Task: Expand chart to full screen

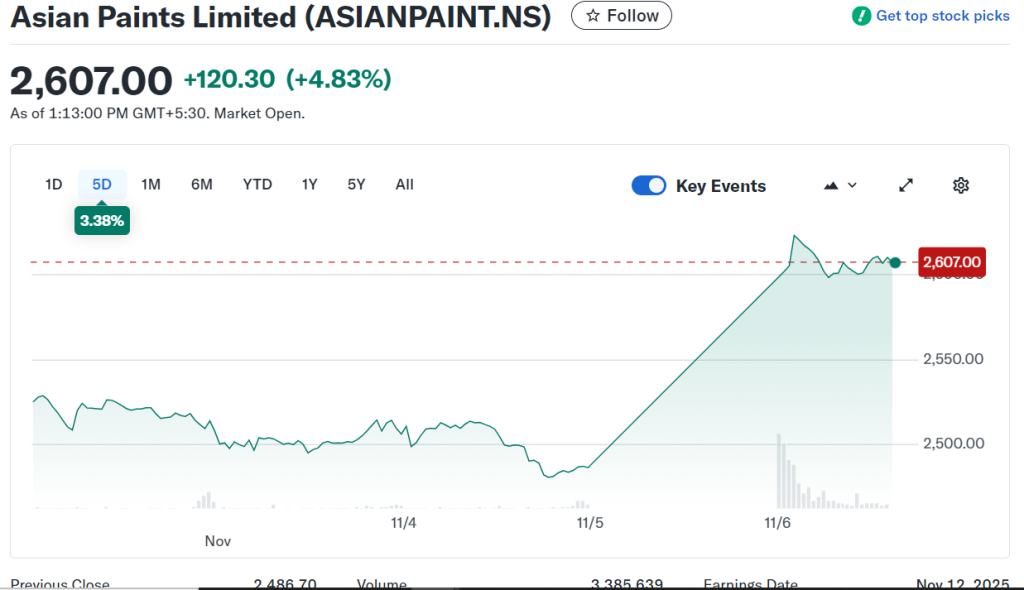Action: point(905,185)
